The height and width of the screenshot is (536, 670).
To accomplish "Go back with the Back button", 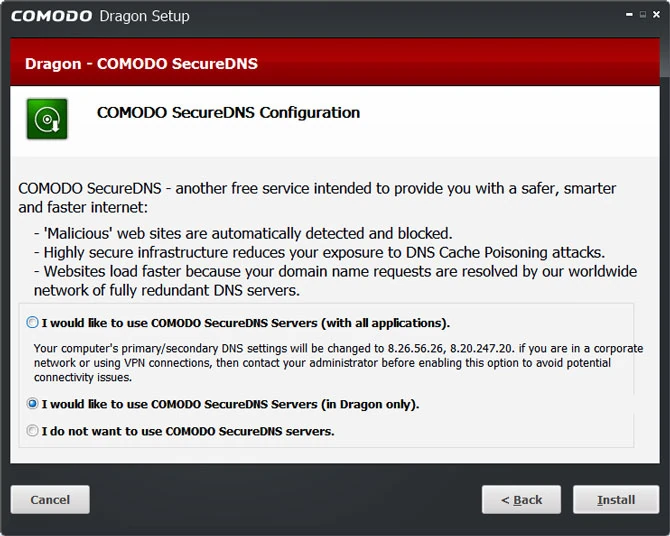I will 521,499.
